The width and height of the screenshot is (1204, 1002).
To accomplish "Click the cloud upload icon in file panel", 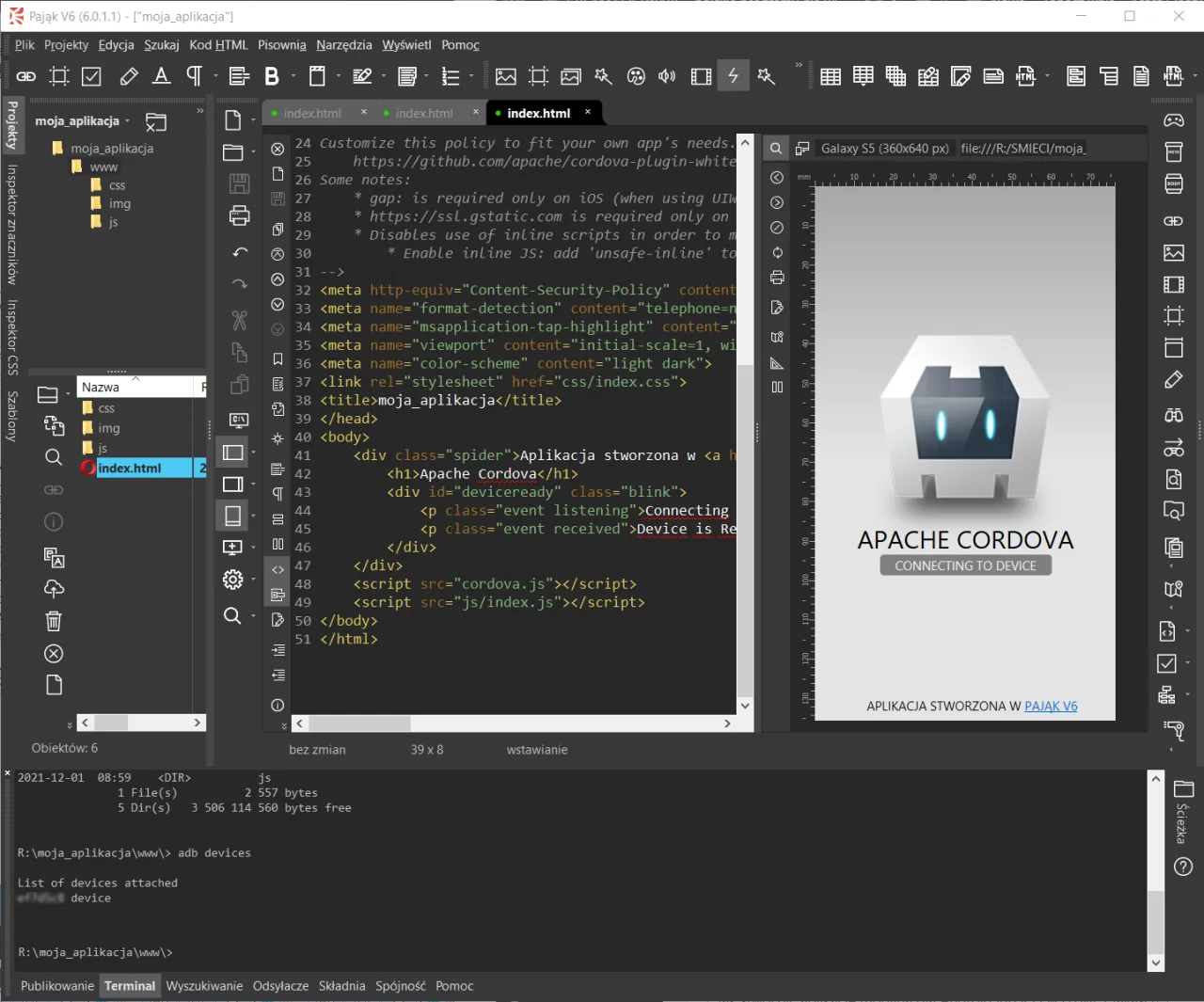I will 54,589.
